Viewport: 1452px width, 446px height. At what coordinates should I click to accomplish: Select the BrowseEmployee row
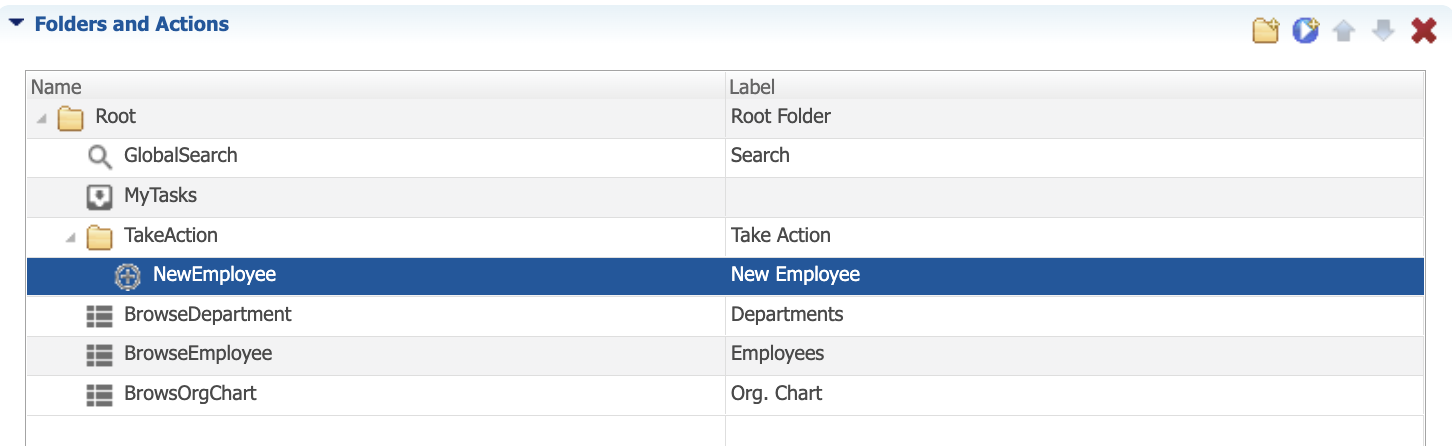pos(725,354)
